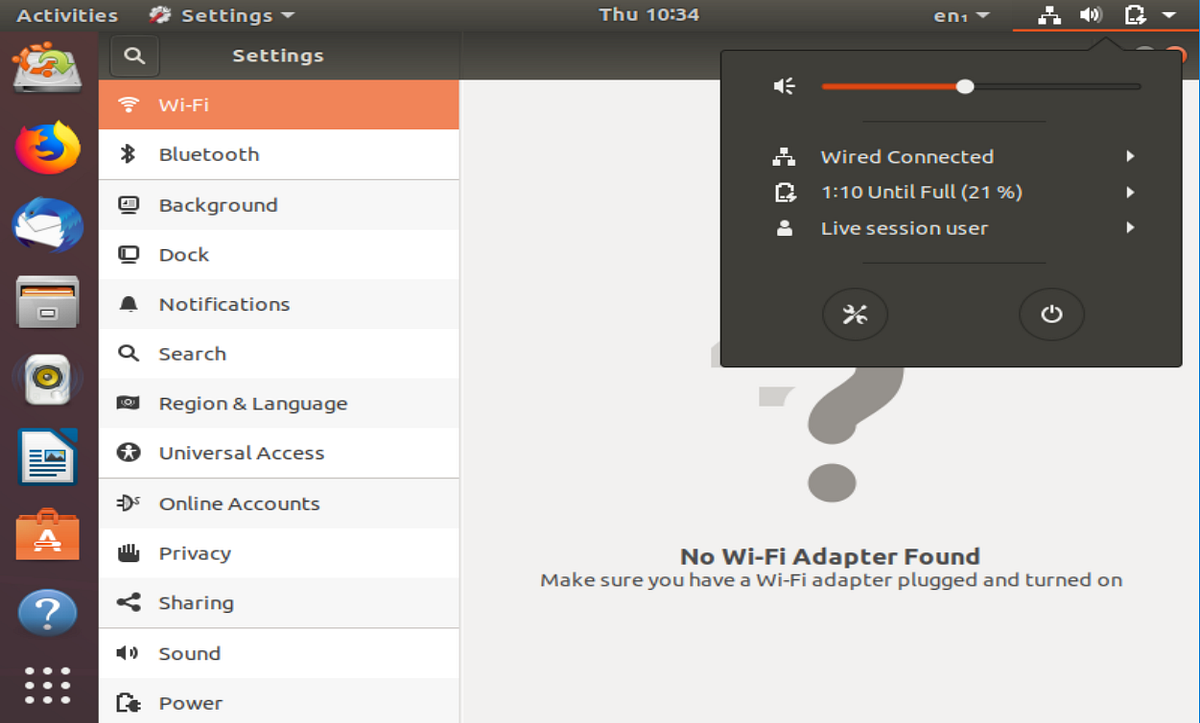Open the Help dock icon

pyautogui.click(x=47, y=612)
